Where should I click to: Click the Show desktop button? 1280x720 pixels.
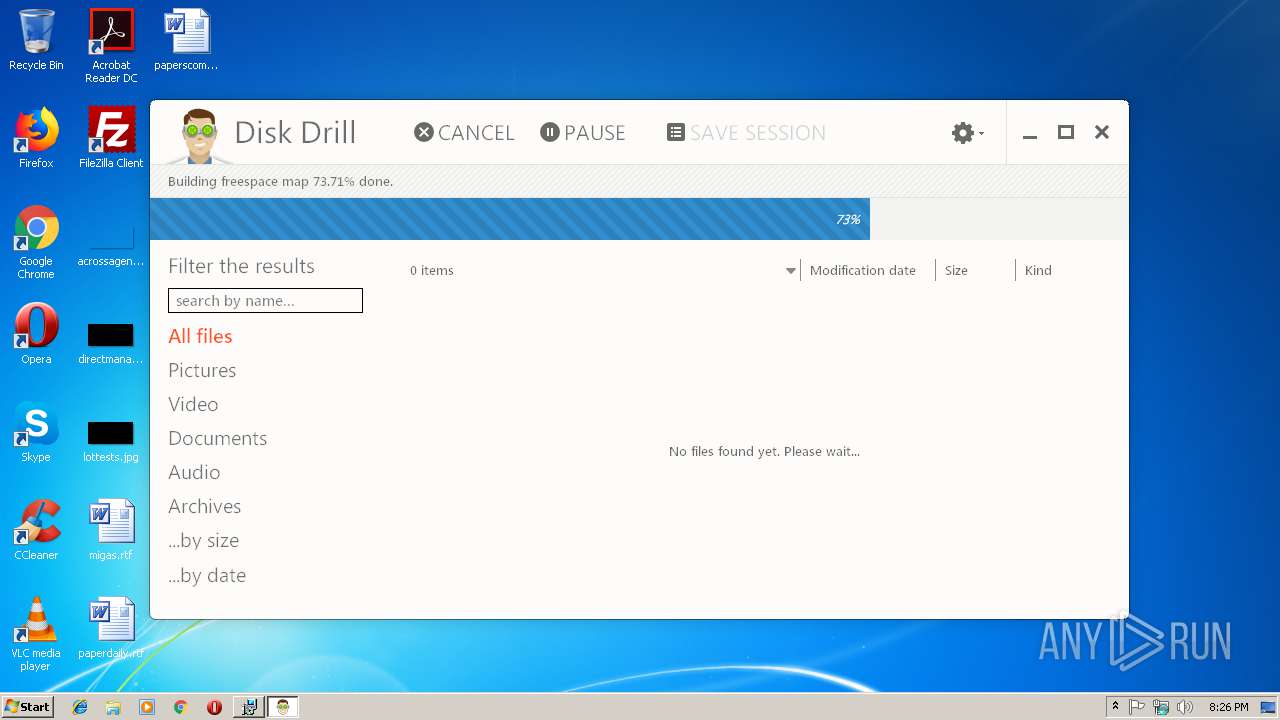[1270, 707]
